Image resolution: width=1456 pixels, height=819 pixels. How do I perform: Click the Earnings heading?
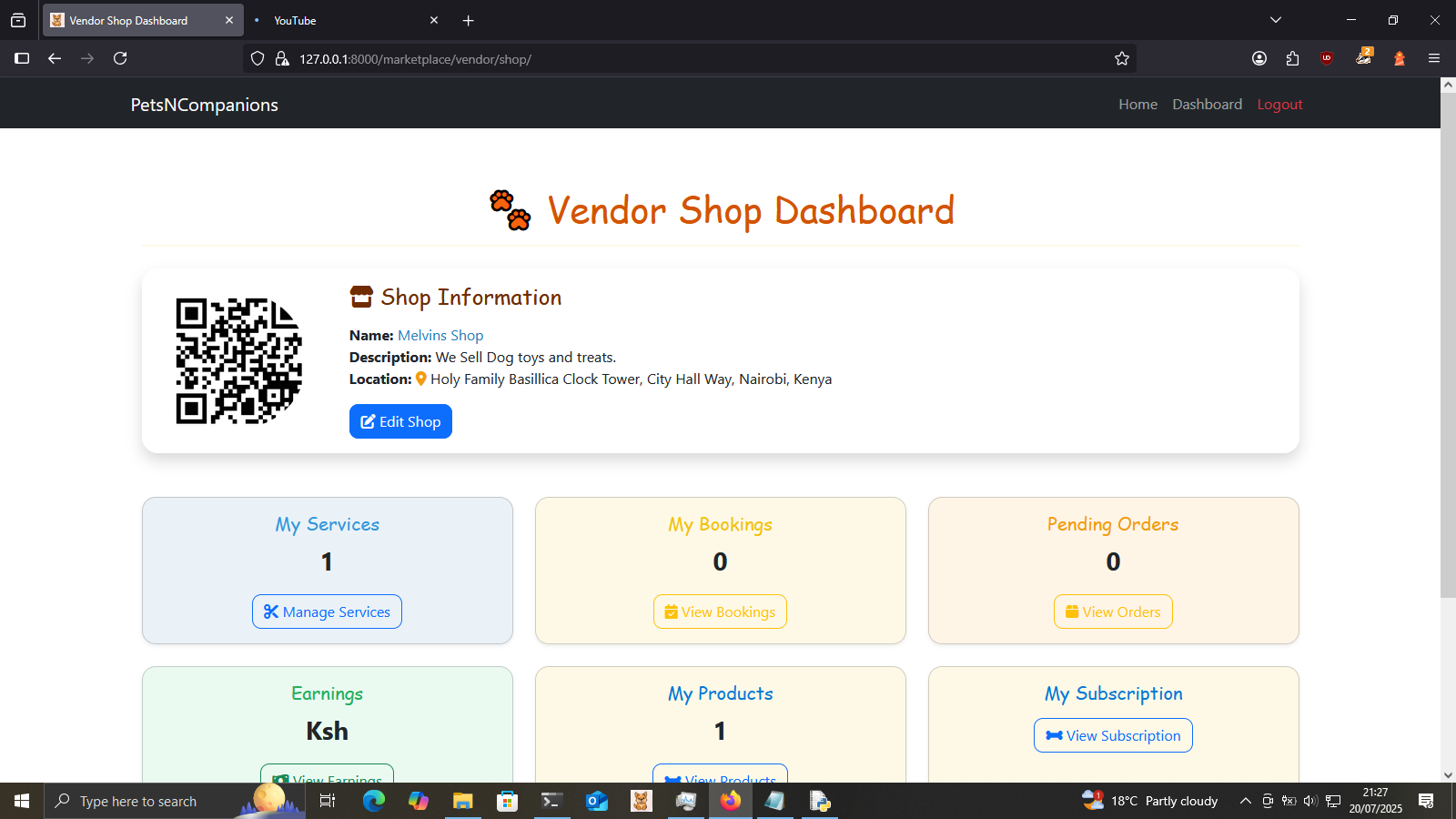[x=327, y=693]
